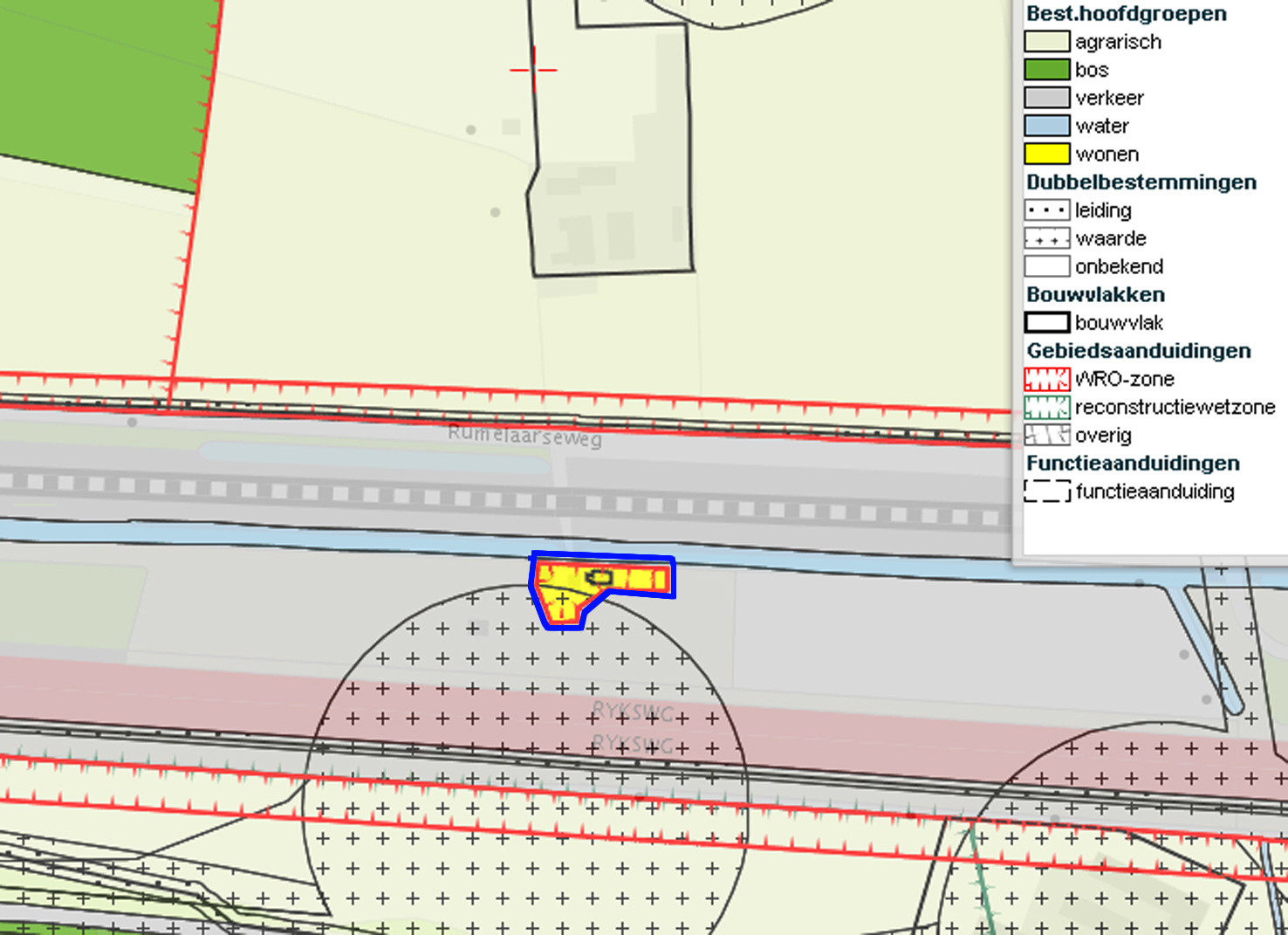Click the 'water' legend label
Image resolution: width=1288 pixels, height=935 pixels.
[1102, 126]
